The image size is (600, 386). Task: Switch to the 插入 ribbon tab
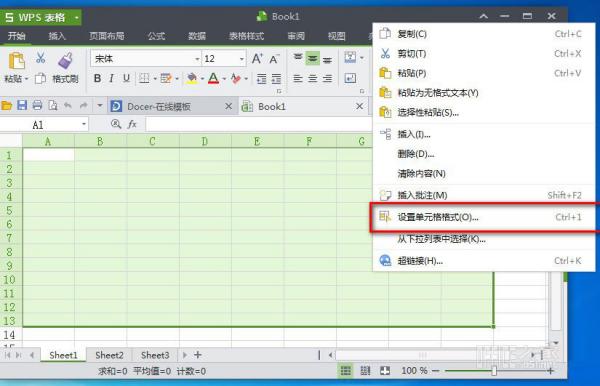[x=57, y=36]
